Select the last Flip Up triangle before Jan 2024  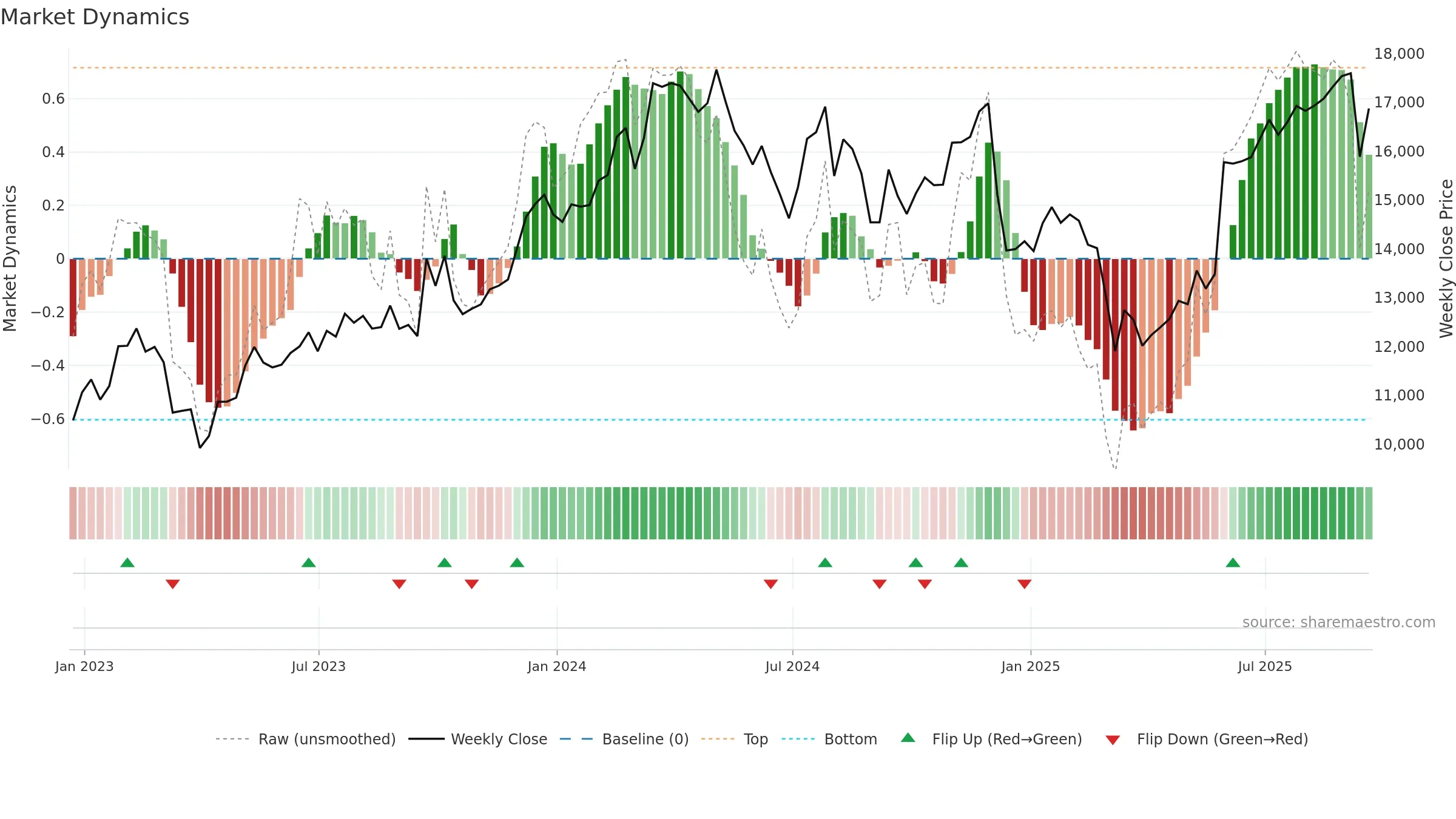[x=517, y=562]
